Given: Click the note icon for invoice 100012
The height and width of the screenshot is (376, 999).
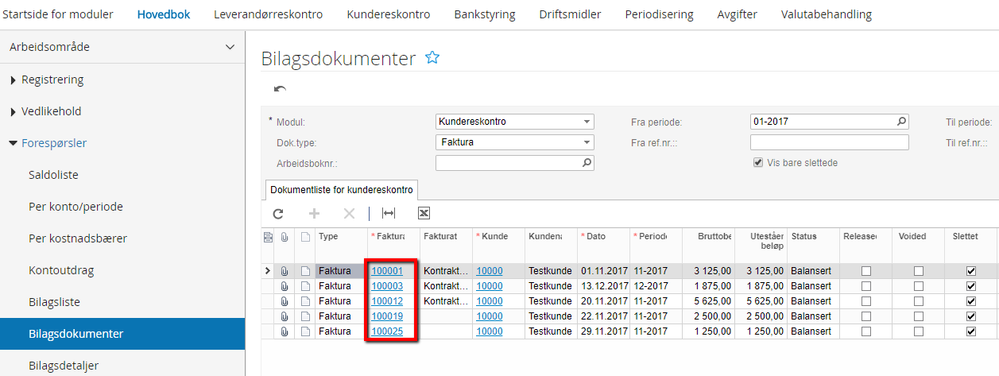Looking at the screenshot, I should pyautogui.click(x=305, y=301).
